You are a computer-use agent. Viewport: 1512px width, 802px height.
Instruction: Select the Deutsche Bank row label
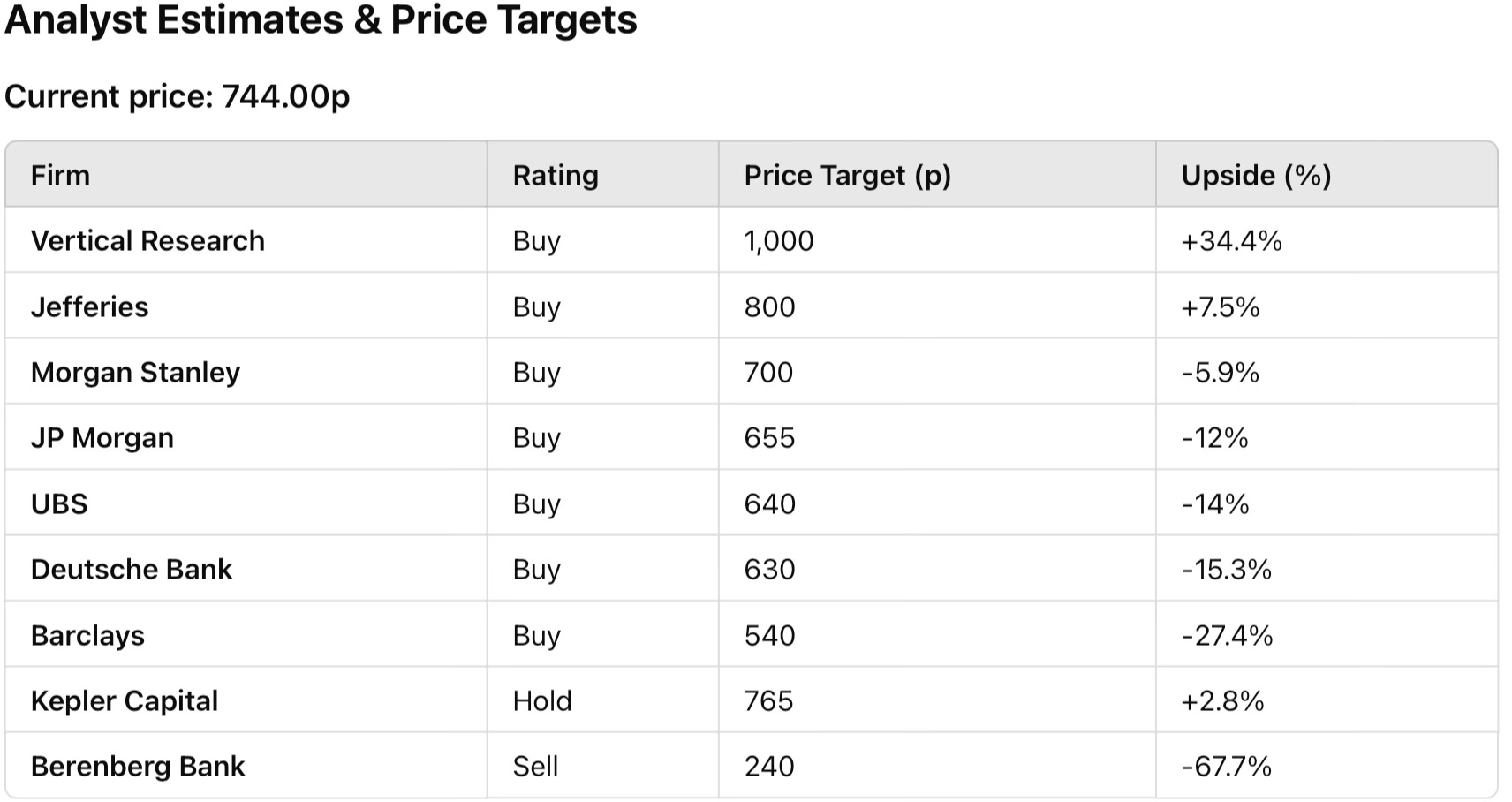point(131,569)
